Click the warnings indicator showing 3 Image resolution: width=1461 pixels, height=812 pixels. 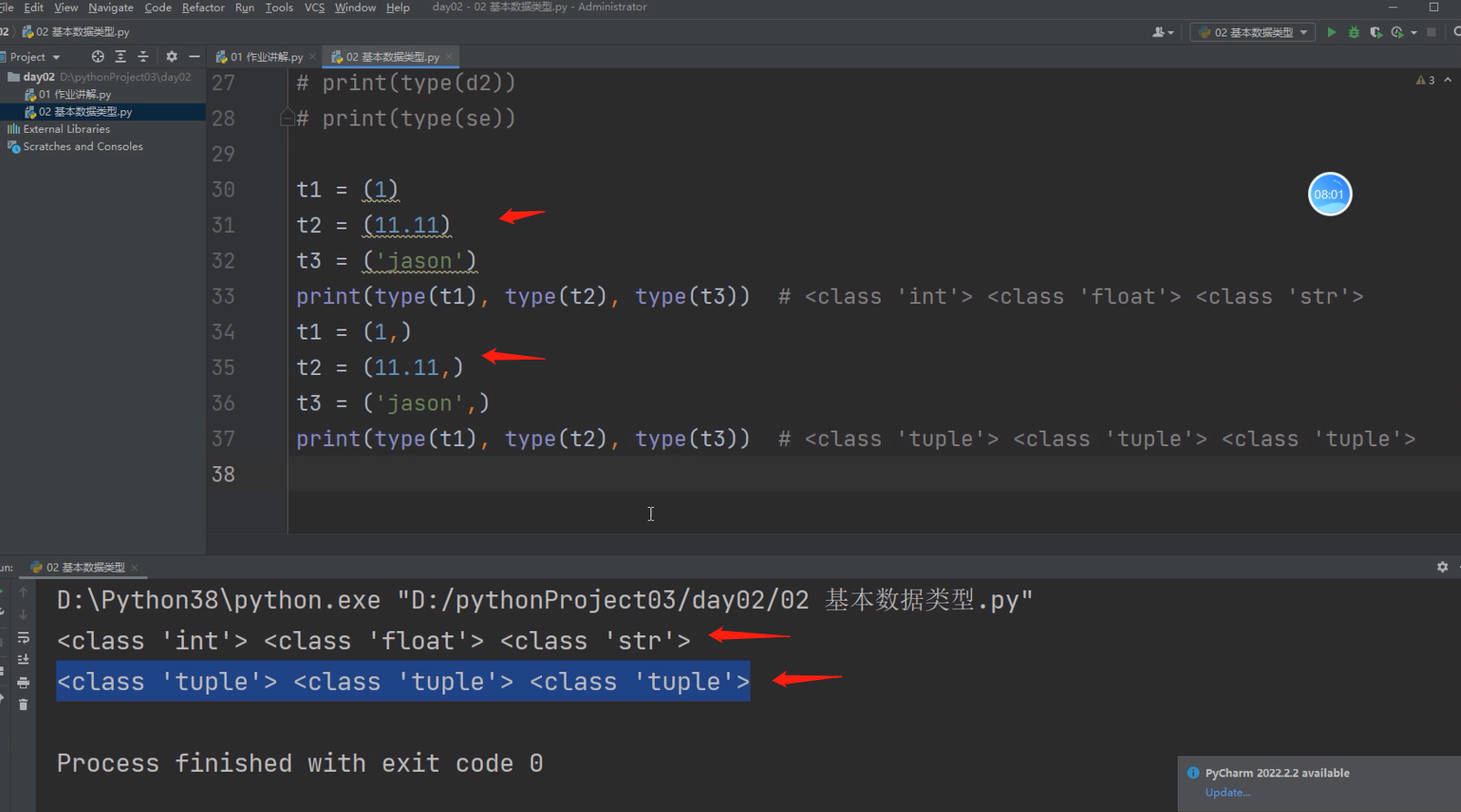click(1425, 80)
